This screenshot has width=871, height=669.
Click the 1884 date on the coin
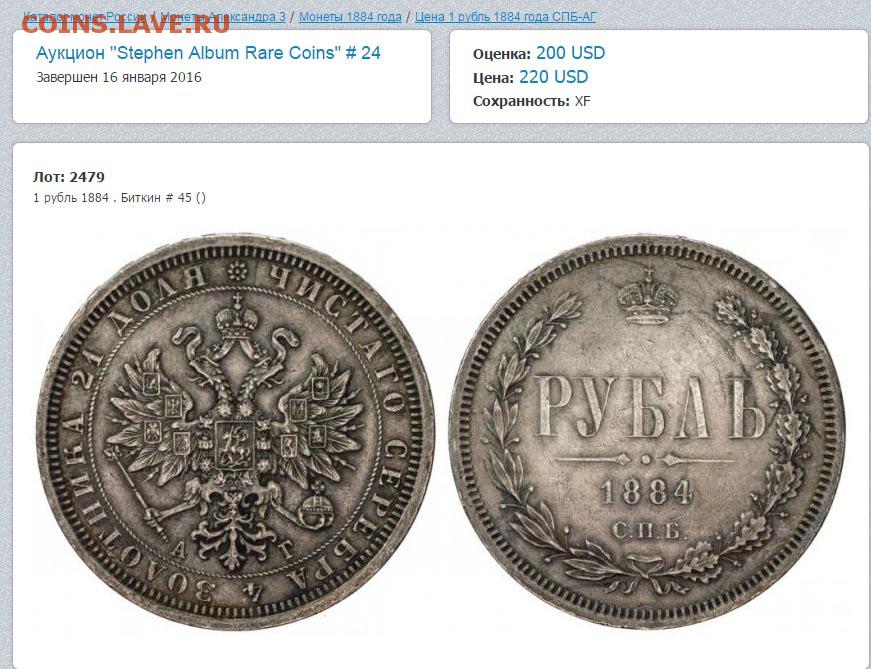tap(647, 492)
